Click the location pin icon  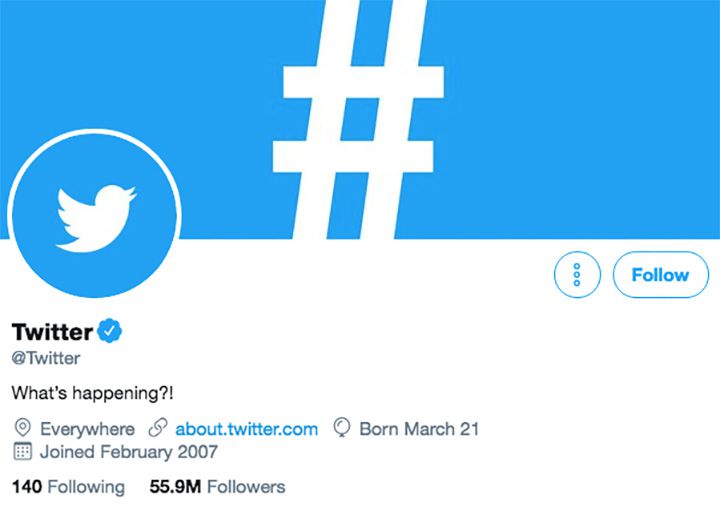(x=22, y=429)
